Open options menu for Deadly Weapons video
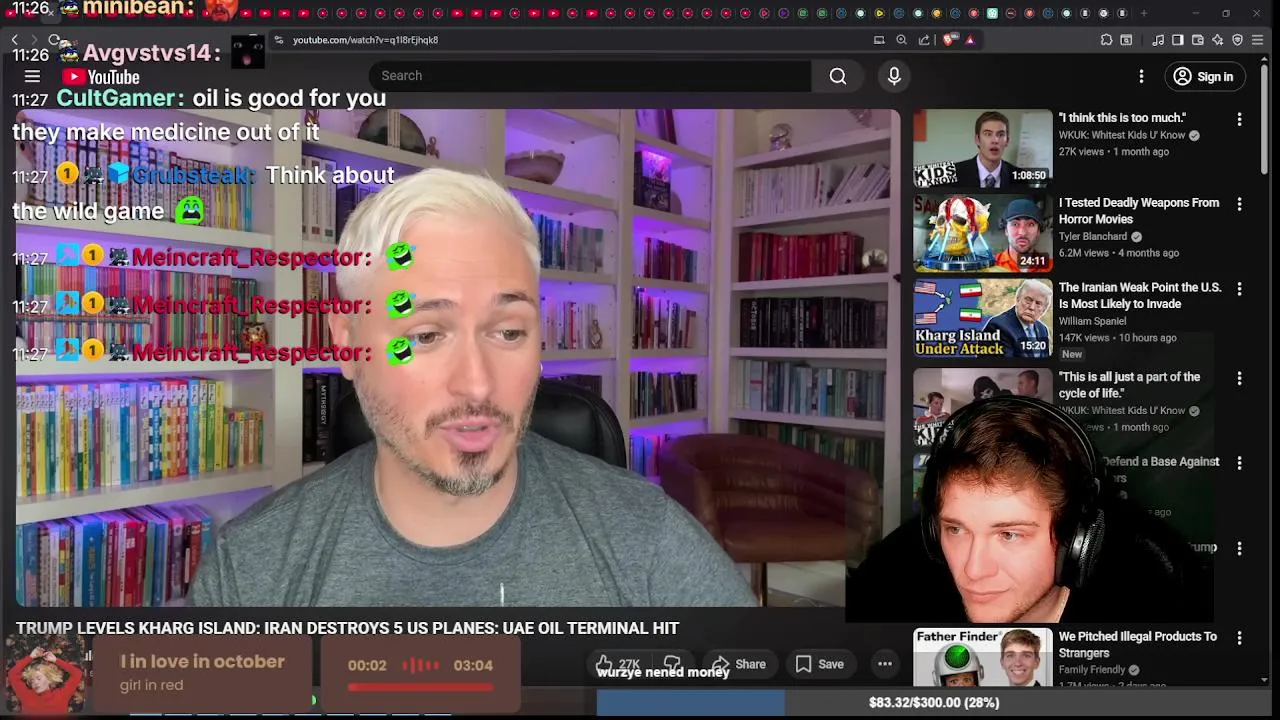The height and width of the screenshot is (720, 1280). (x=1239, y=204)
